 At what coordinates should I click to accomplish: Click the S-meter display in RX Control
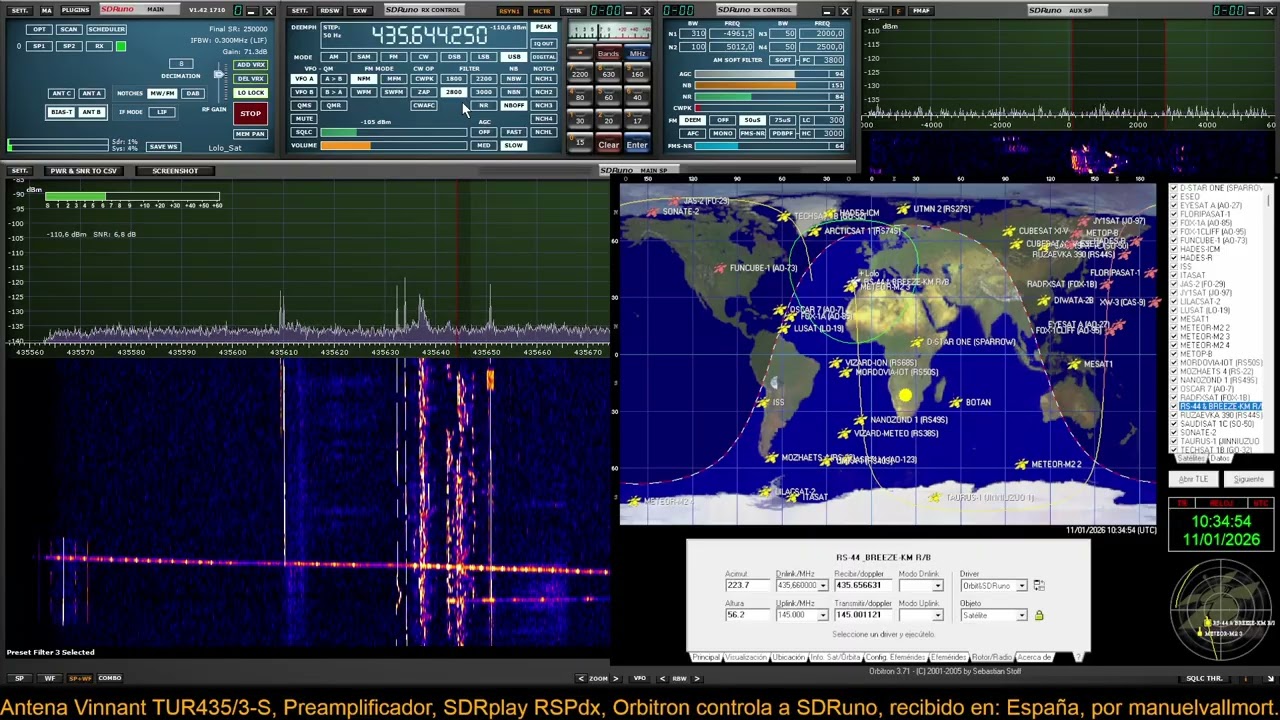click(608, 30)
